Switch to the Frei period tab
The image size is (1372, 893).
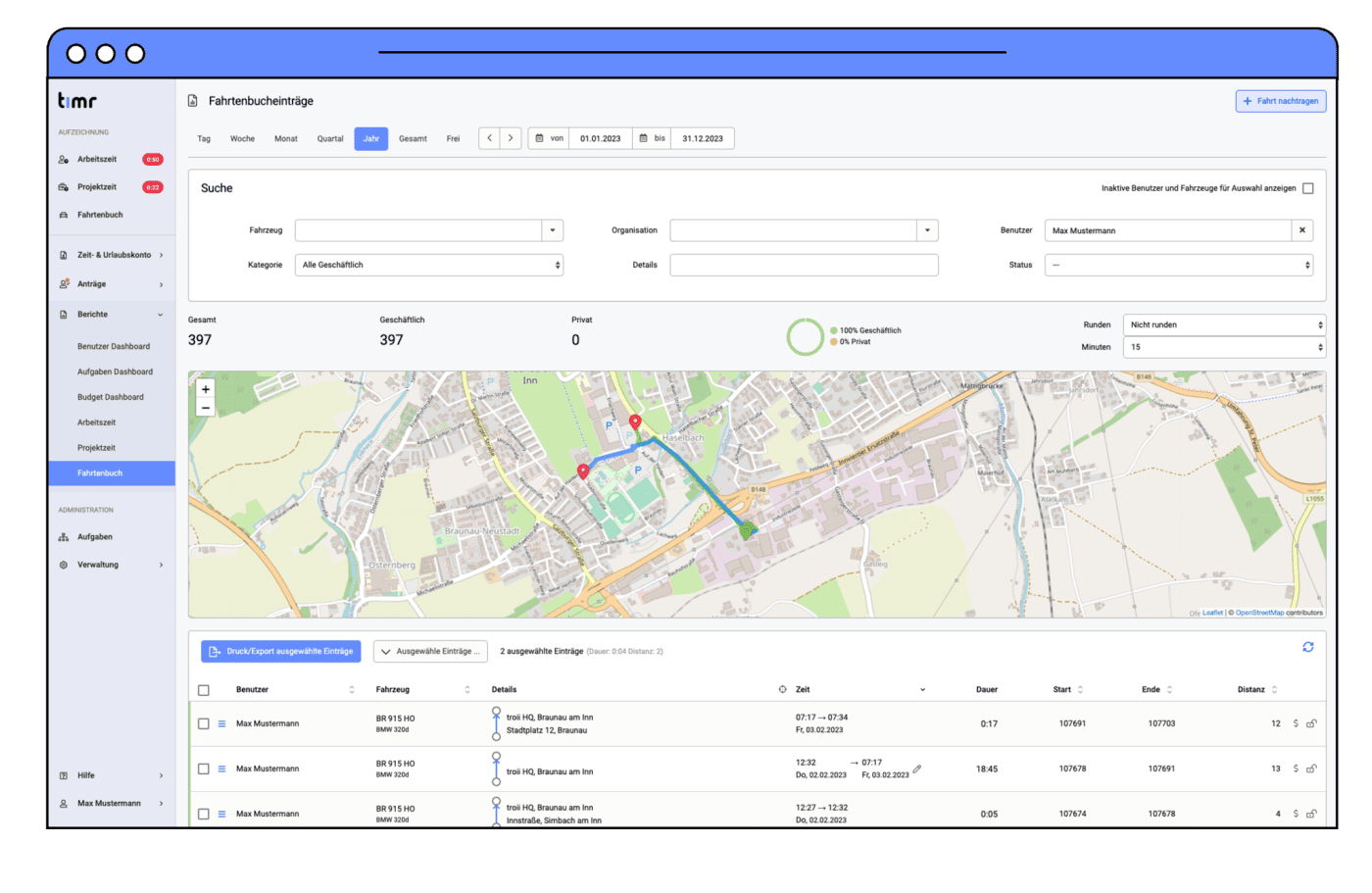click(x=453, y=138)
